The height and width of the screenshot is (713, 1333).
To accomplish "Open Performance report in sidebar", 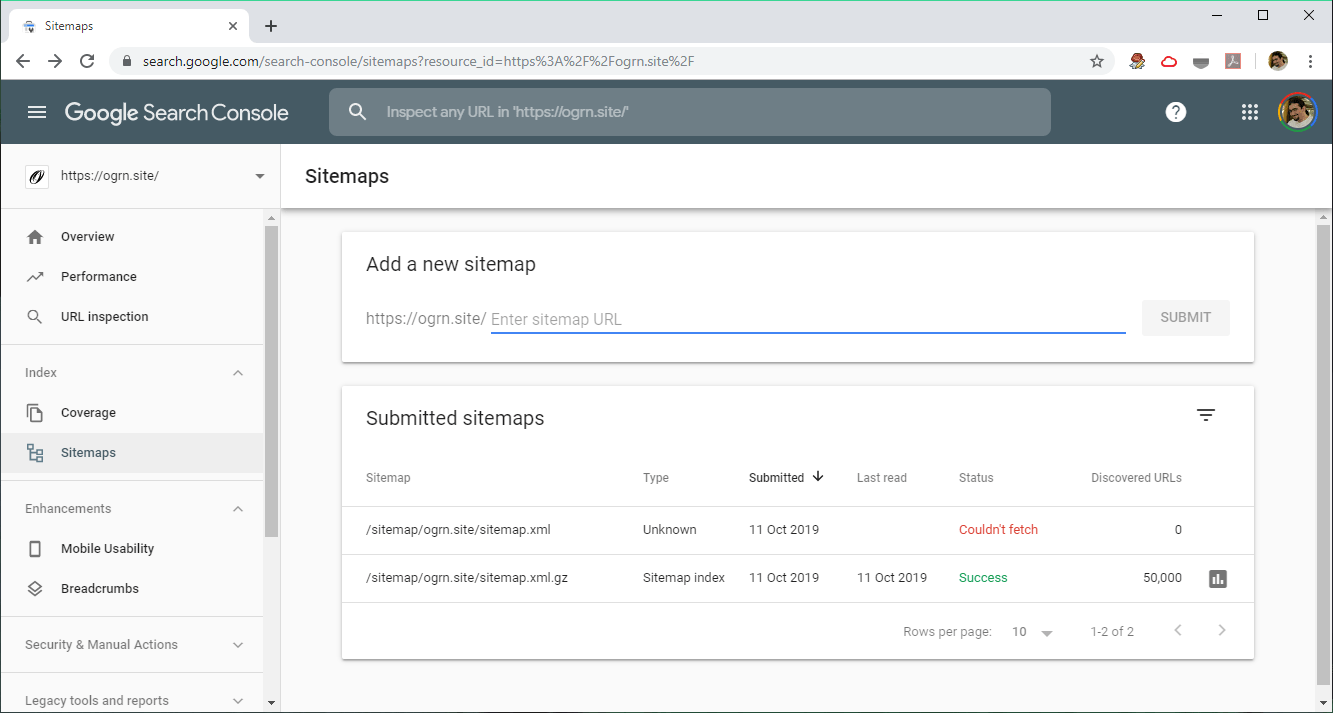I will tap(132, 277).
